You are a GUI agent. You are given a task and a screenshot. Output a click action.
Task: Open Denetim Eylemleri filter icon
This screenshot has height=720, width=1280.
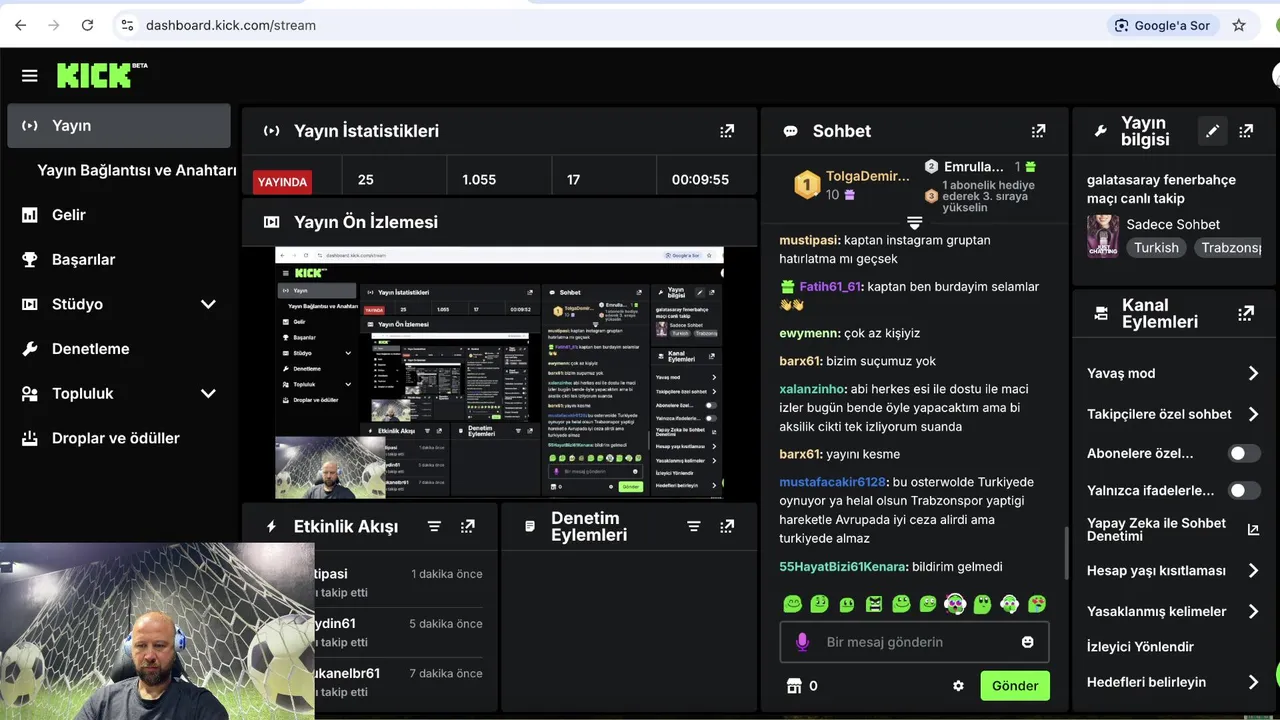[x=693, y=526]
